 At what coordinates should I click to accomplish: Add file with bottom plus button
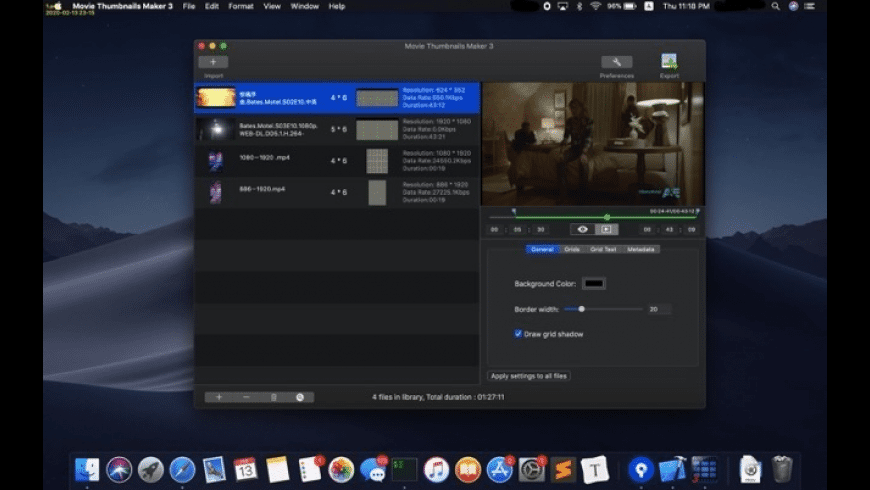pos(219,397)
